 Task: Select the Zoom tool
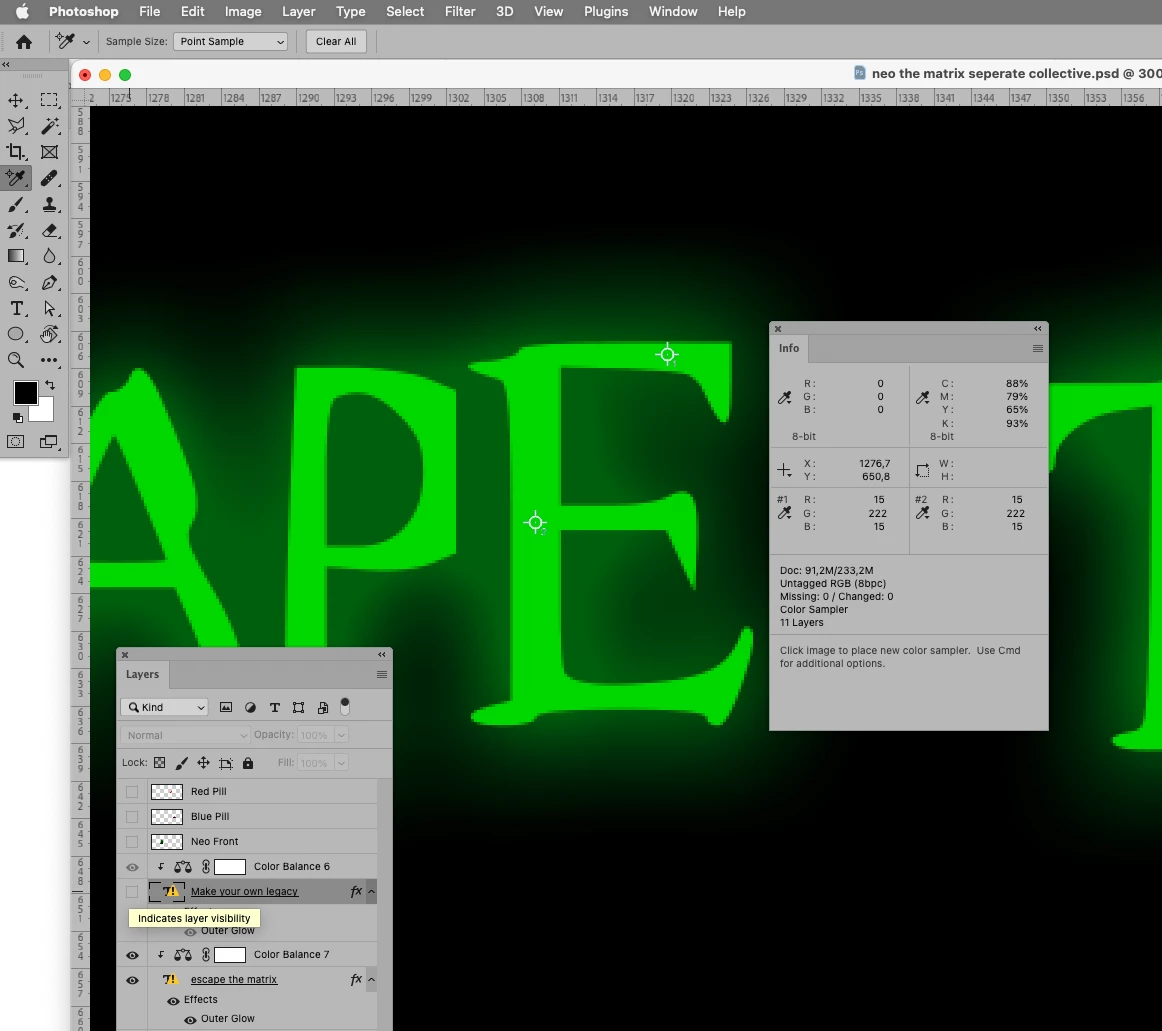click(x=16, y=360)
